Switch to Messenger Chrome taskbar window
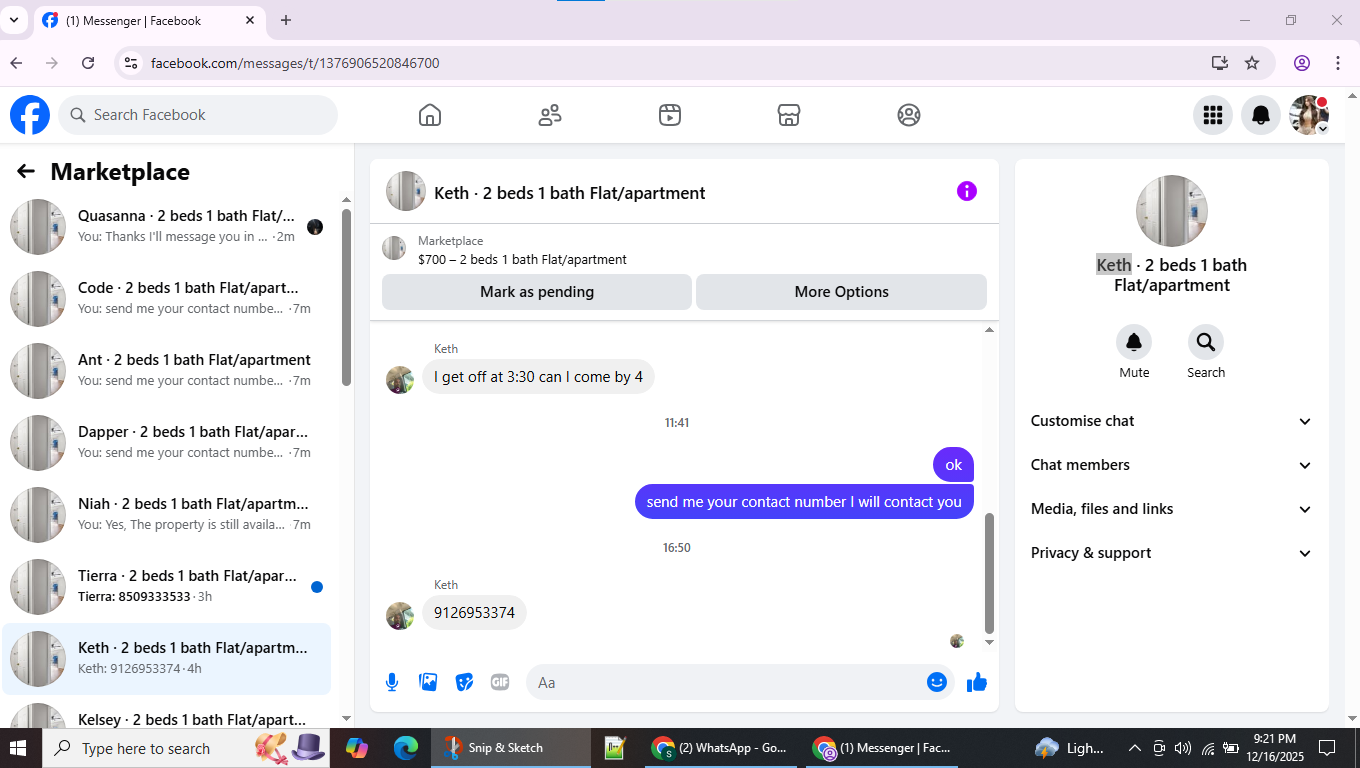The width and height of the screenshot is (1360, 768). point(882,748)
